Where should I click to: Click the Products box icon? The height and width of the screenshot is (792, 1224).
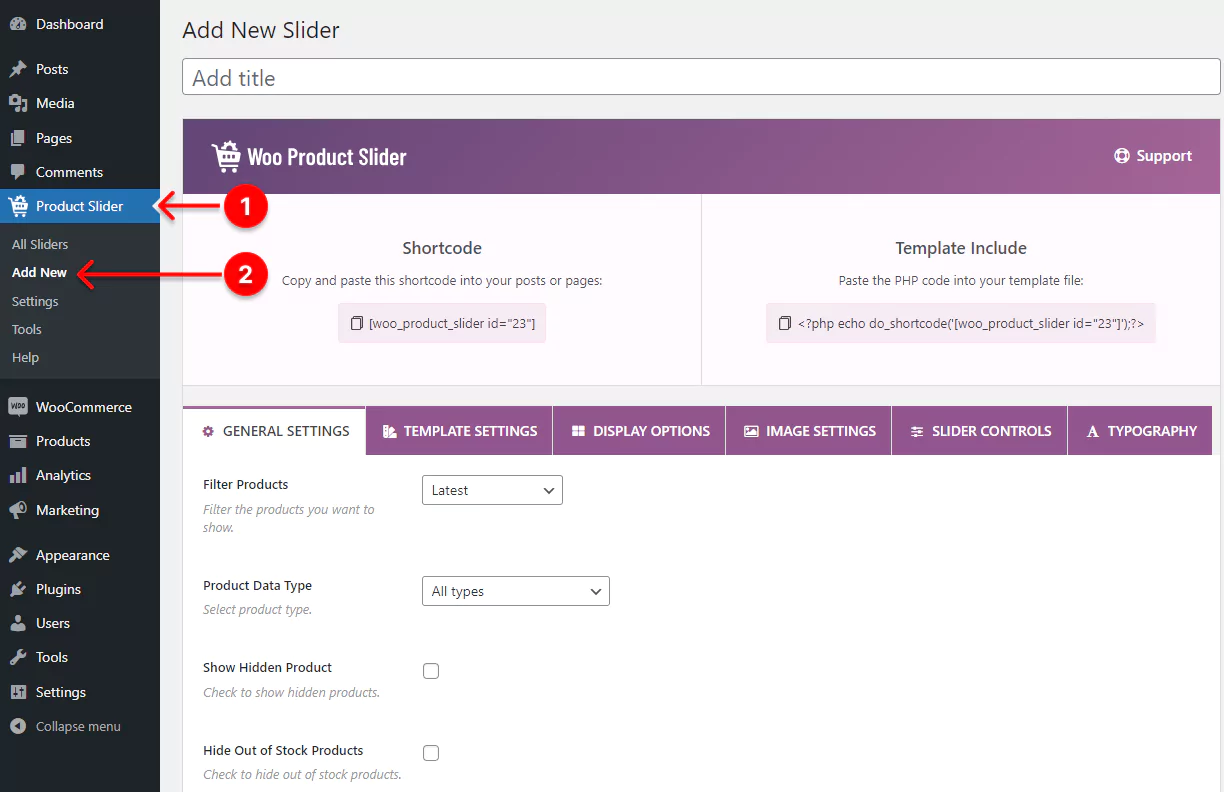point(18,441)
